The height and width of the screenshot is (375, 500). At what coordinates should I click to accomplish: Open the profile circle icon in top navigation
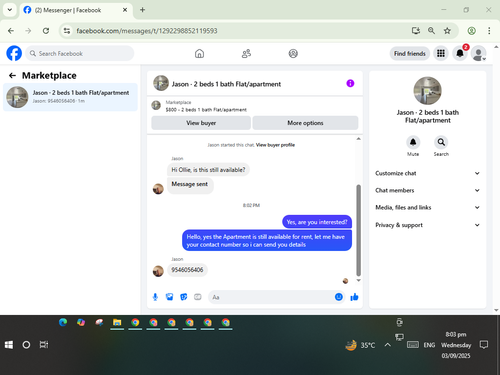point(293,53)
